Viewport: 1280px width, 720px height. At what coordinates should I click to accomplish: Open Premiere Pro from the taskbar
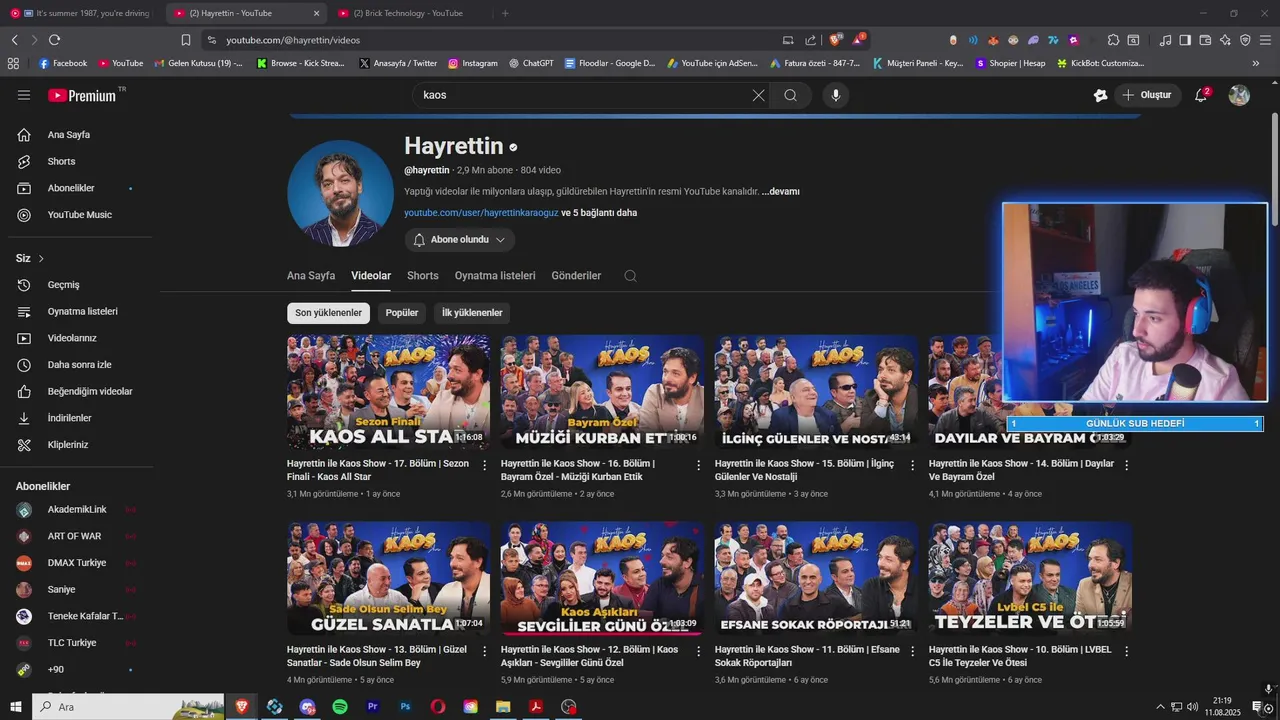pyautogui.click(x=373, y=707)
